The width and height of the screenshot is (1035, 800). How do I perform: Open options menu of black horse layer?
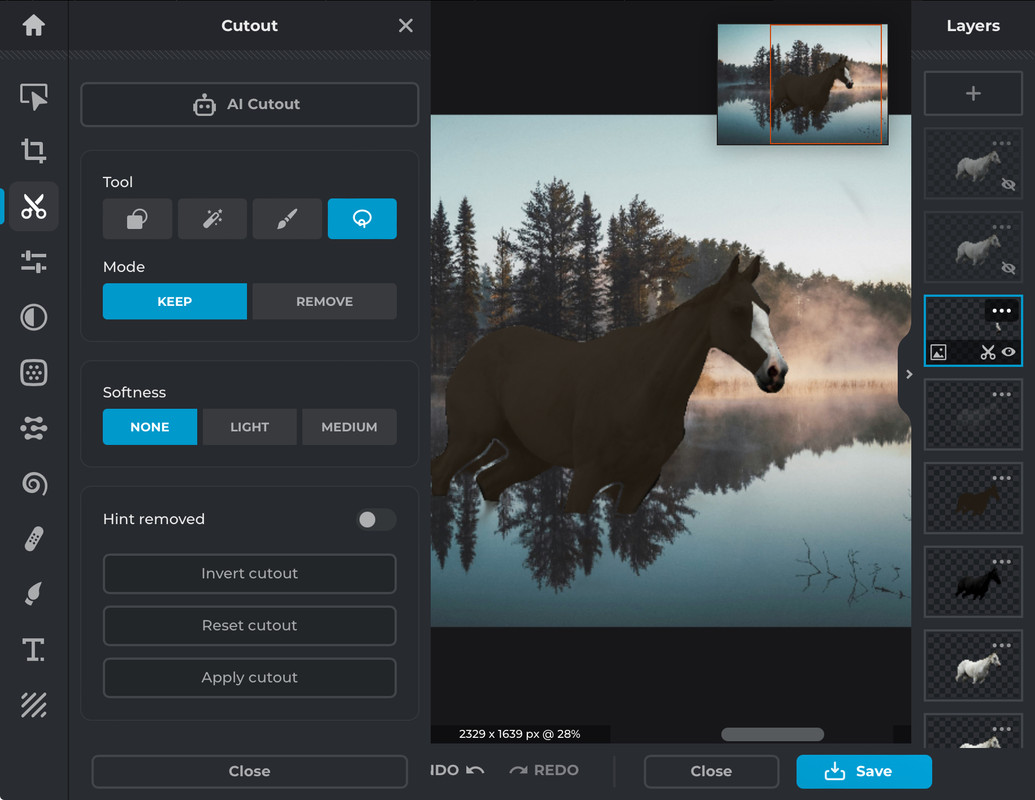(1001, 562)
